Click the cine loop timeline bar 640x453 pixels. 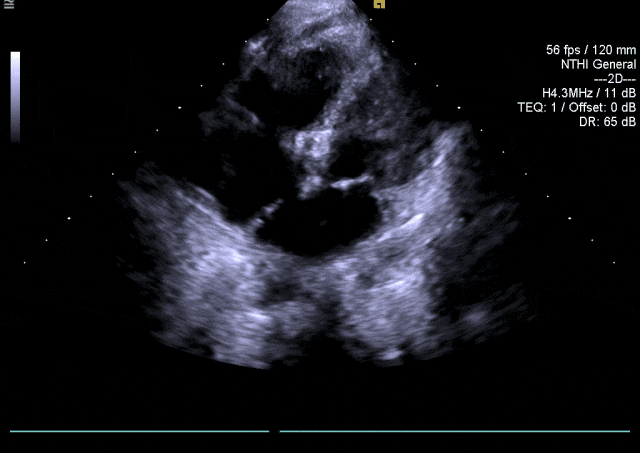[320, 431]
